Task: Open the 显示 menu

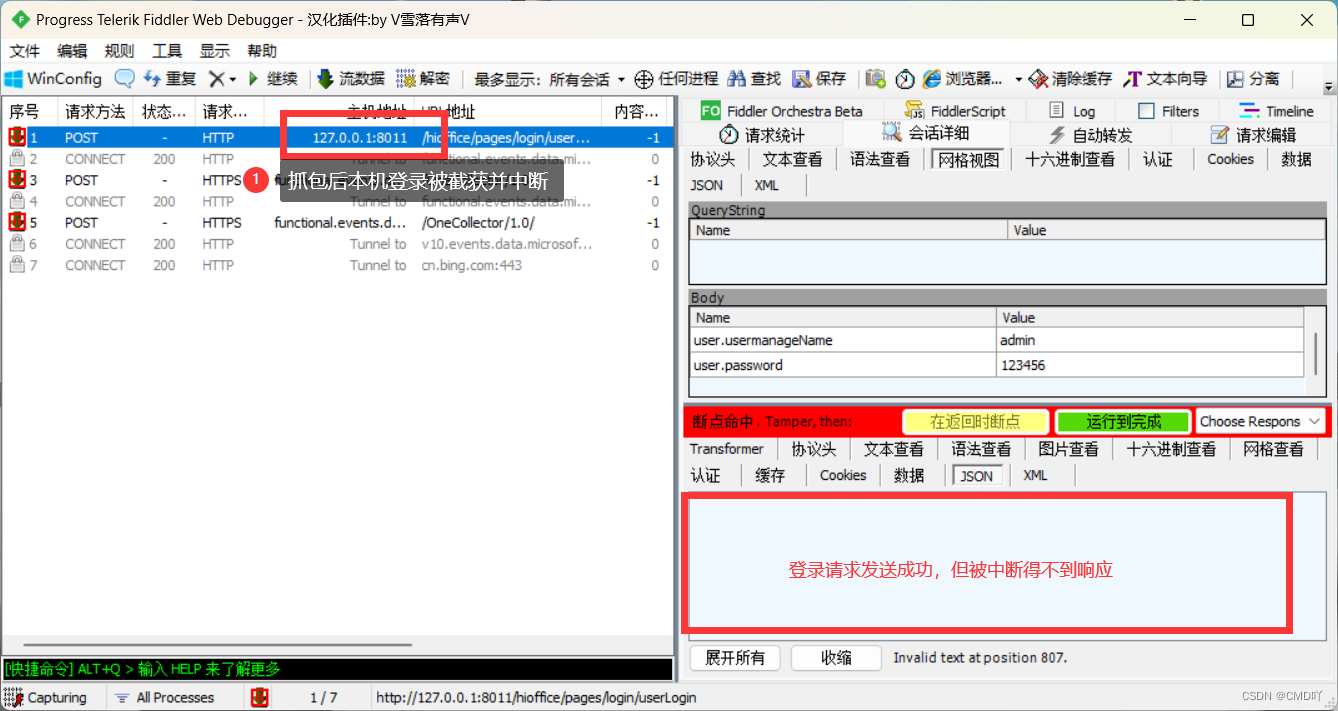Action: 214,51
